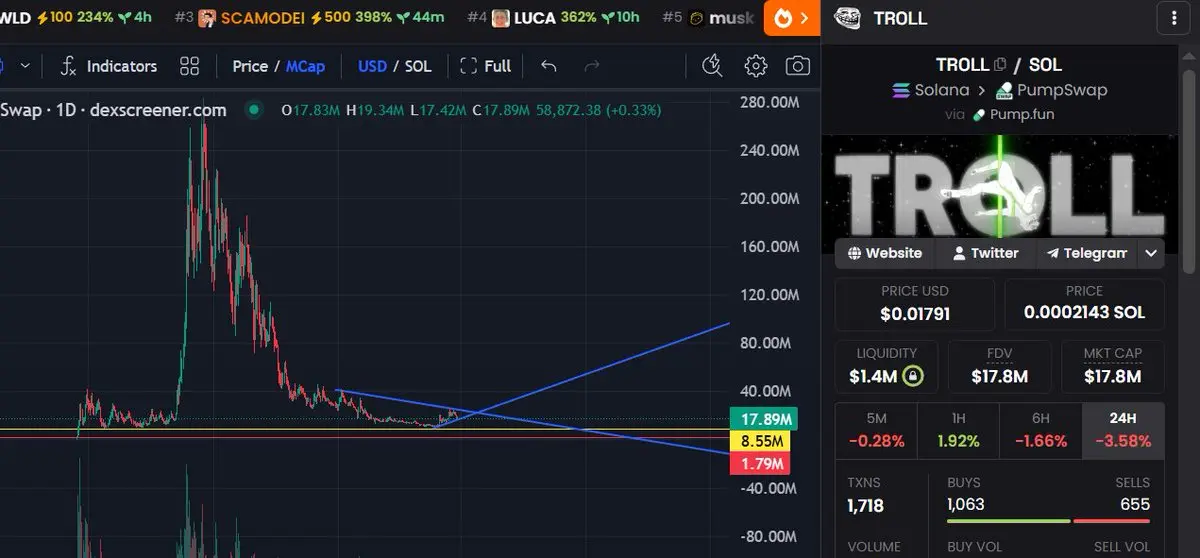The width and height of the screenshot is (1200, 558).
Task: Click the TROLL banner image
Action: (1000, 186)
